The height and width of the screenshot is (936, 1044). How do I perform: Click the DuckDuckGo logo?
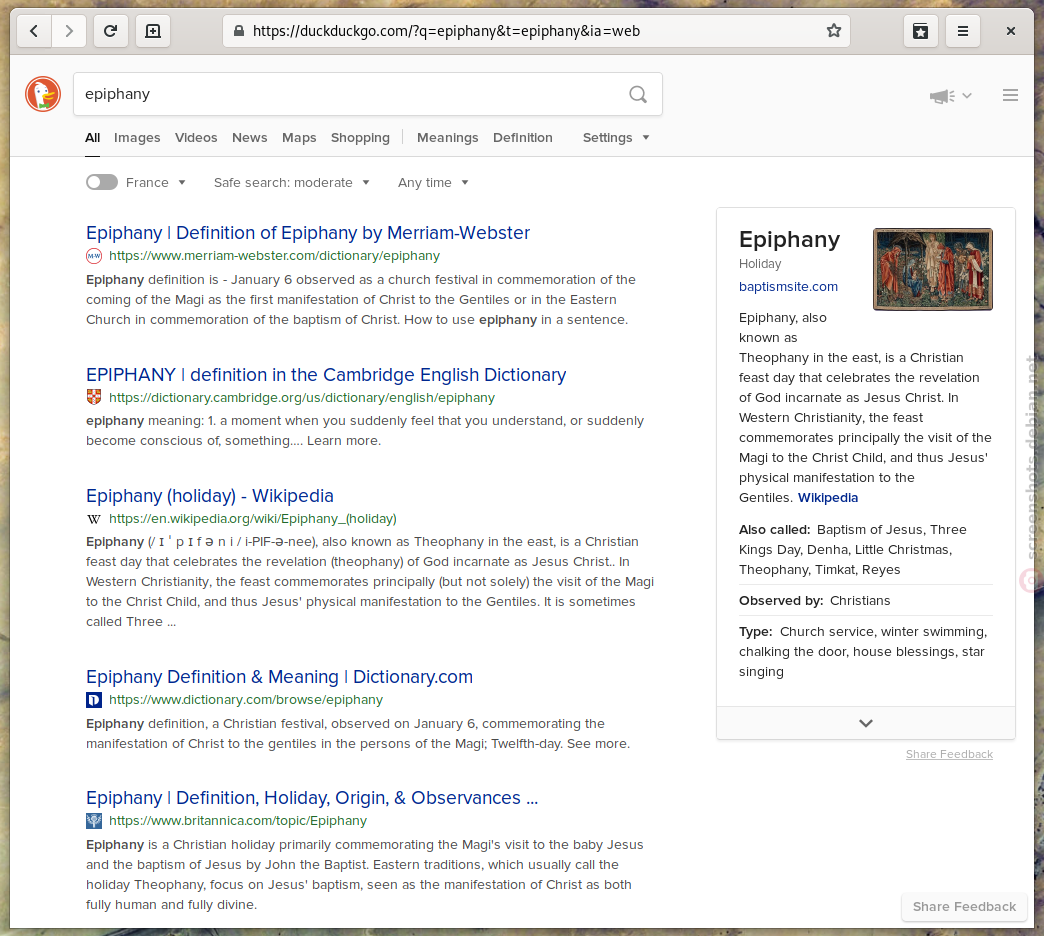point(43,94)
